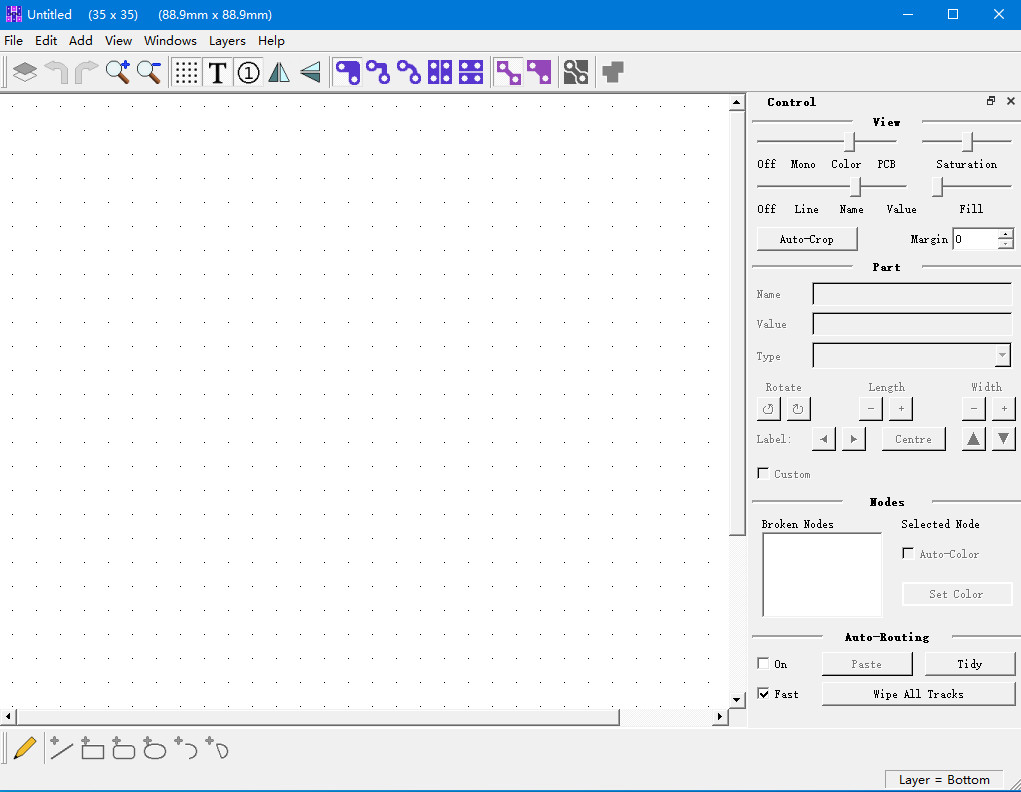Add a rectangle with the bottom toolbar
The image size is (1021, 792).
[x=92, y=748]
